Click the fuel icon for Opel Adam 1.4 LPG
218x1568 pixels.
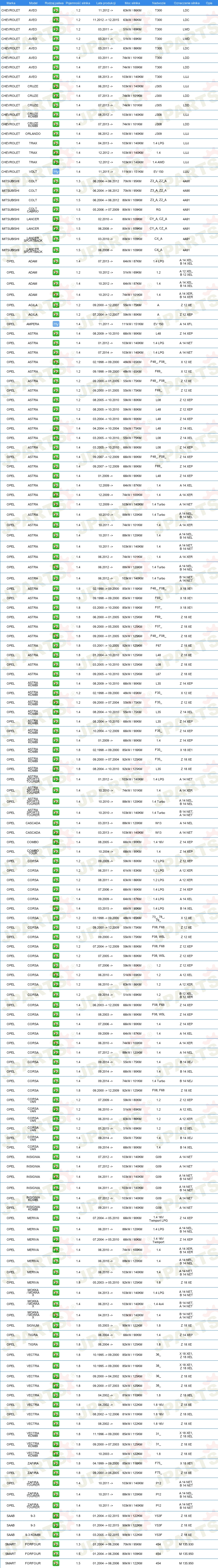(x=56, y=261)
